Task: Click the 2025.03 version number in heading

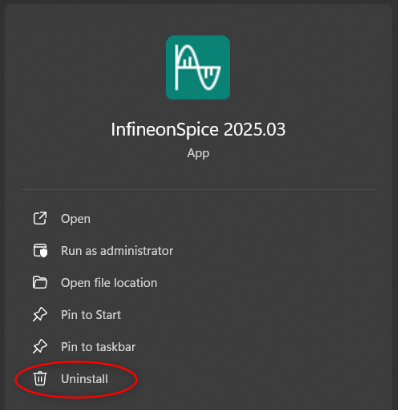Action: coord(254,129)
